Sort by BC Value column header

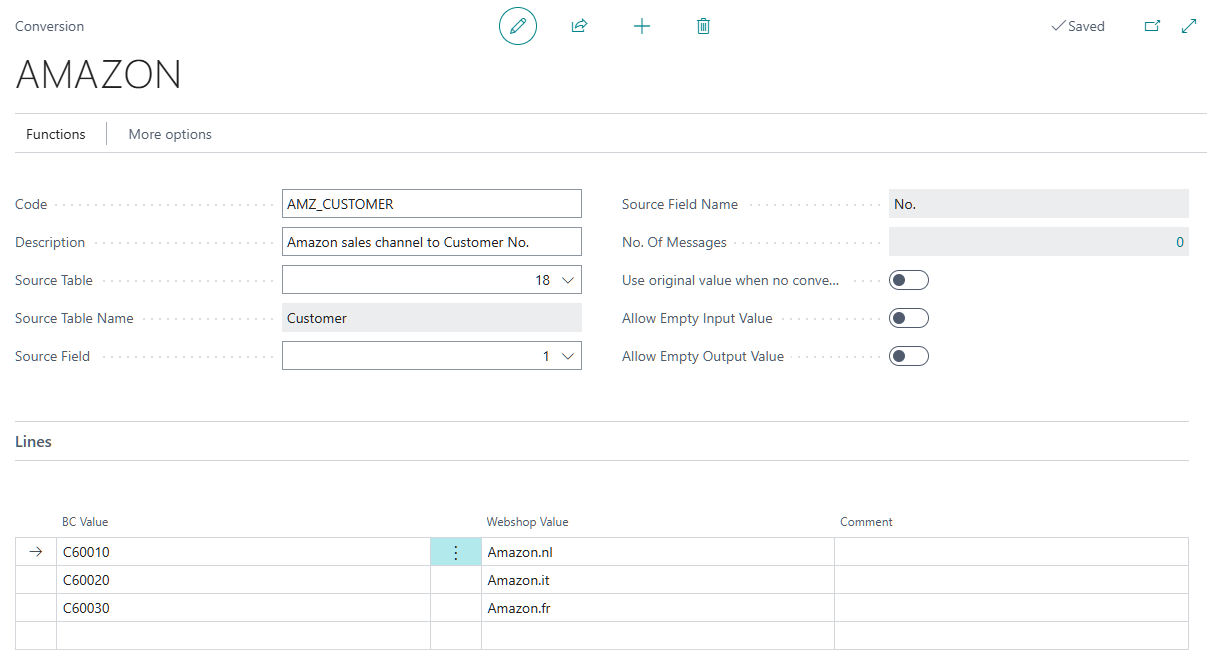click(x=85, y=522)
